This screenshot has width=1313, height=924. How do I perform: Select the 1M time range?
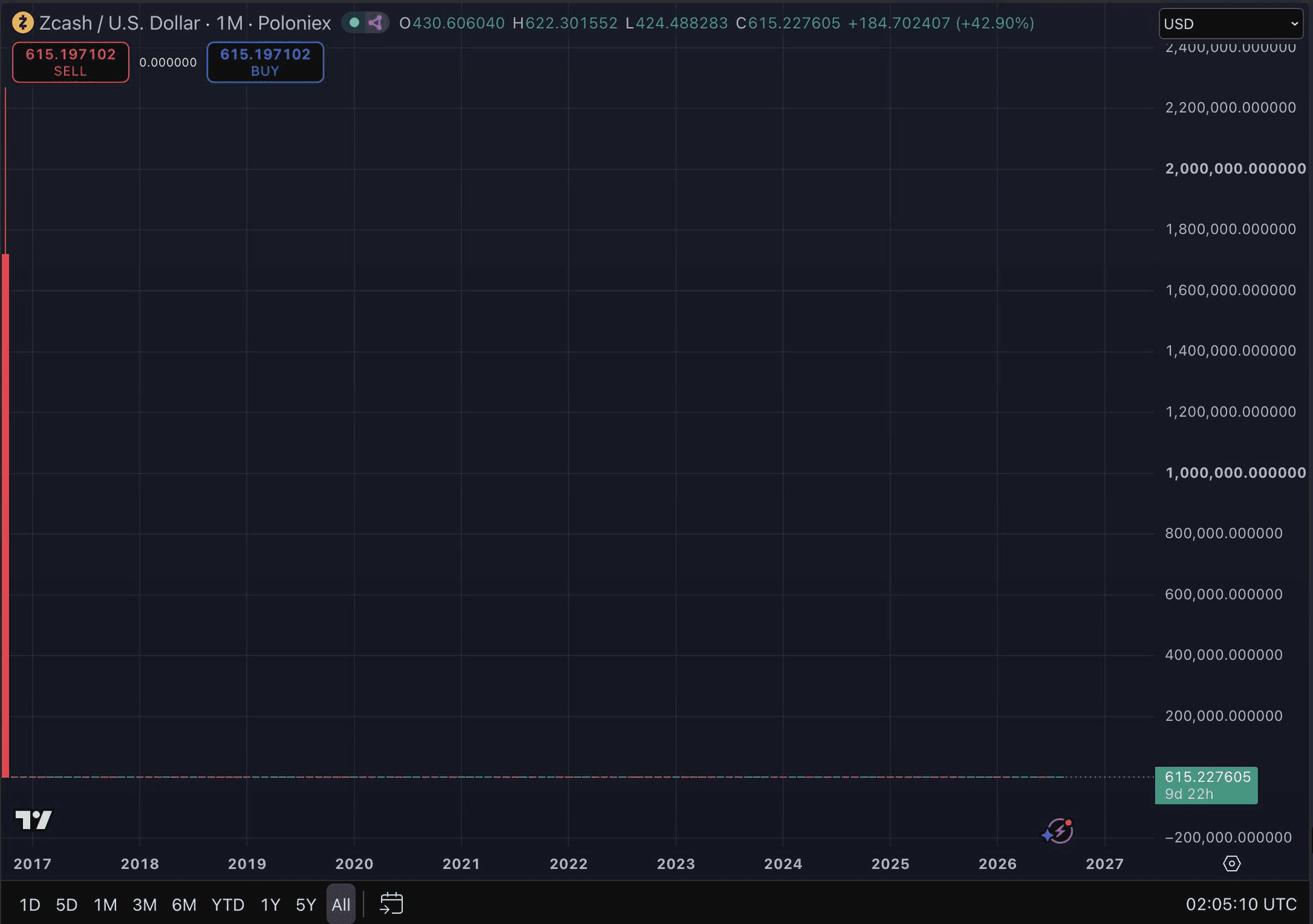105,905
